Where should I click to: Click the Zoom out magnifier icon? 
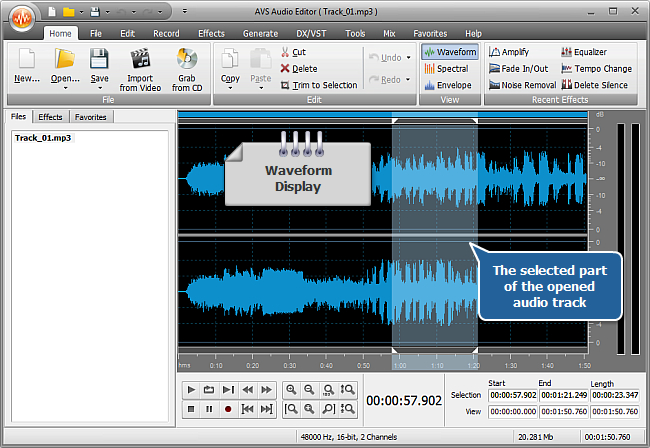(x=309, y=390)
